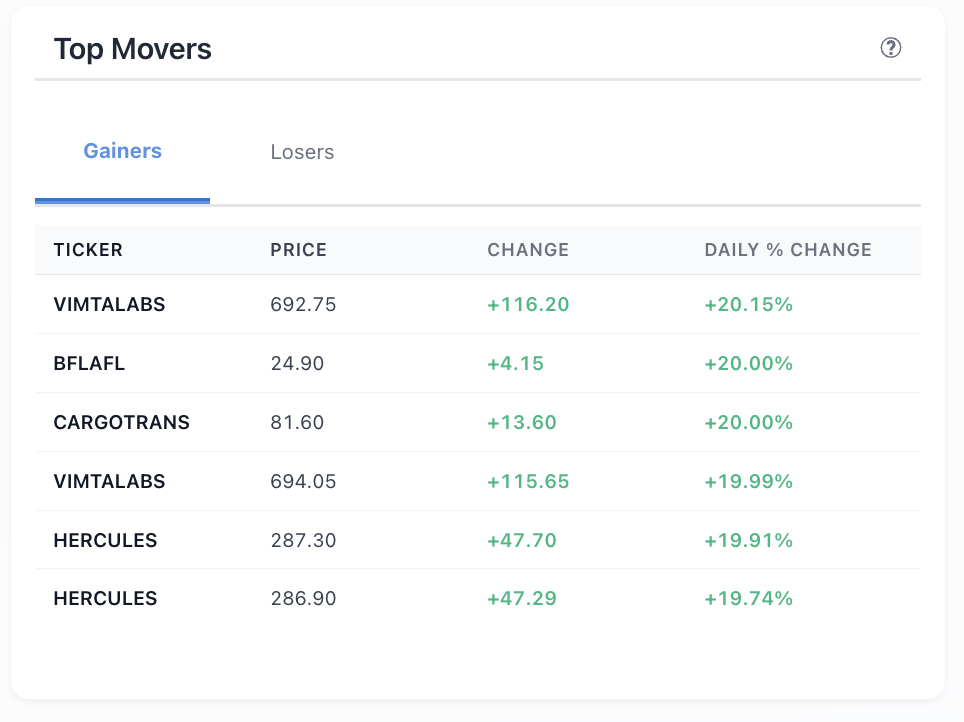The width and height of the screenshot is (964, 722).
Task: Click the CHANGE column header
Action: [x=527, y=250]
